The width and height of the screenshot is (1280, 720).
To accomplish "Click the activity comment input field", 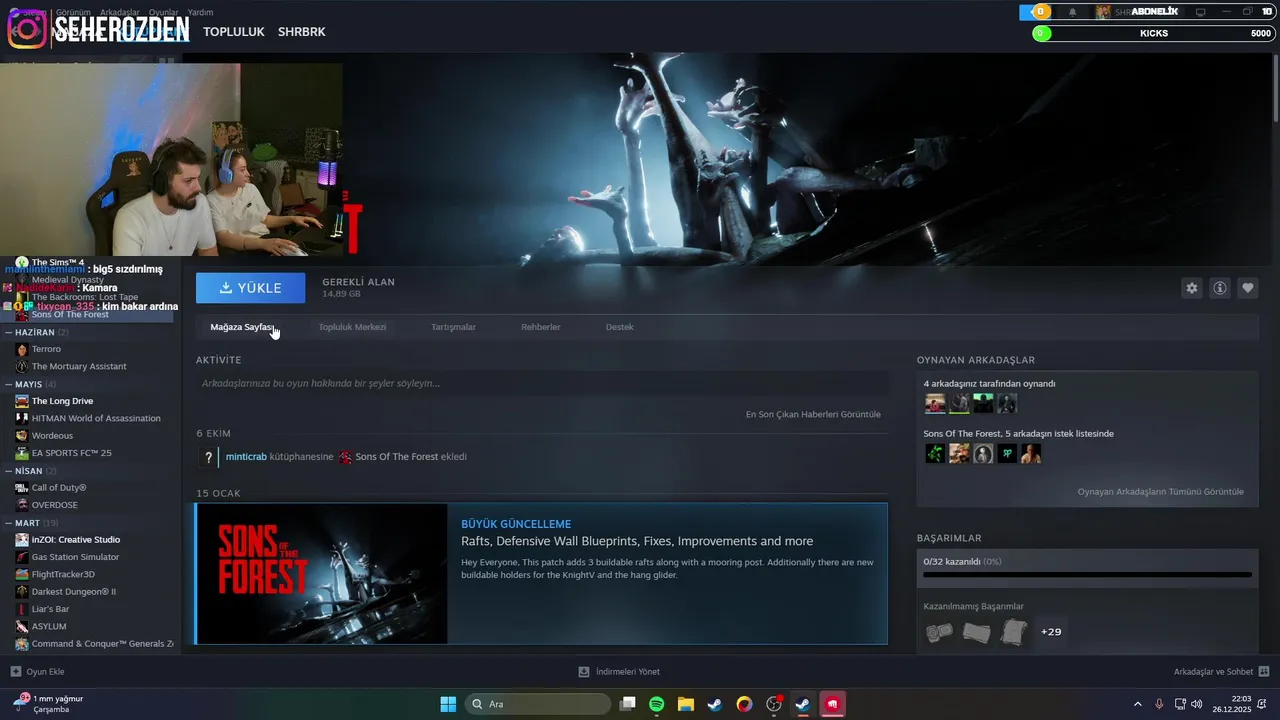I will (542, 383).
